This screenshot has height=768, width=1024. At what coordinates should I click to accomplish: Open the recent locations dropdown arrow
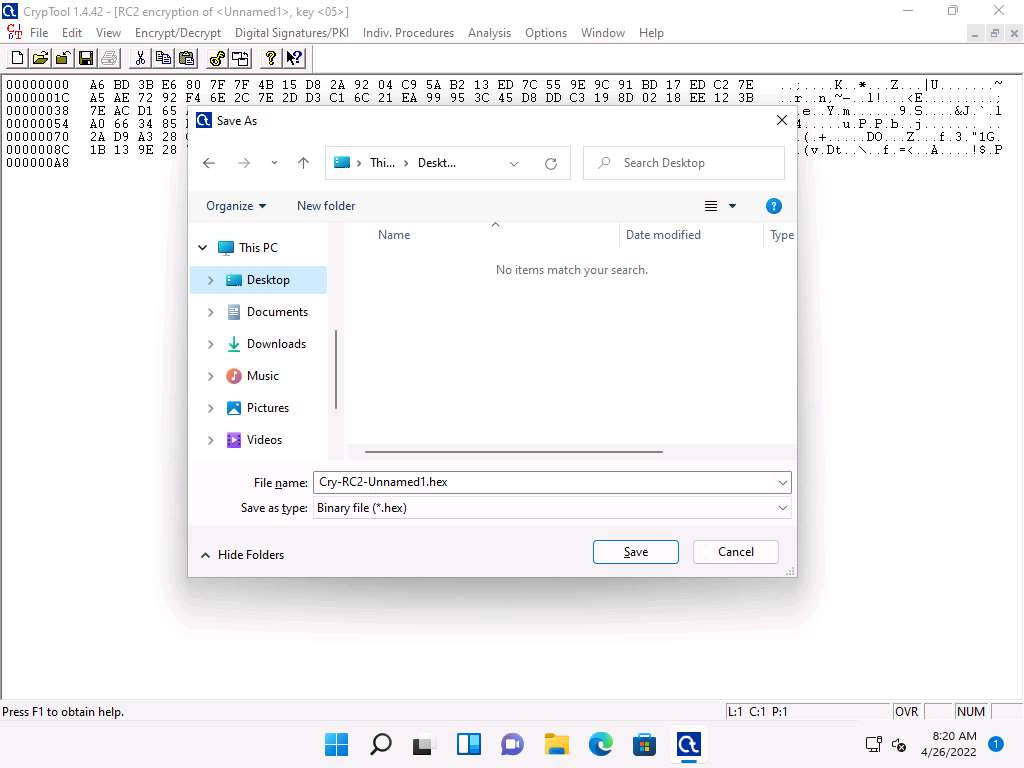(274, 163)
